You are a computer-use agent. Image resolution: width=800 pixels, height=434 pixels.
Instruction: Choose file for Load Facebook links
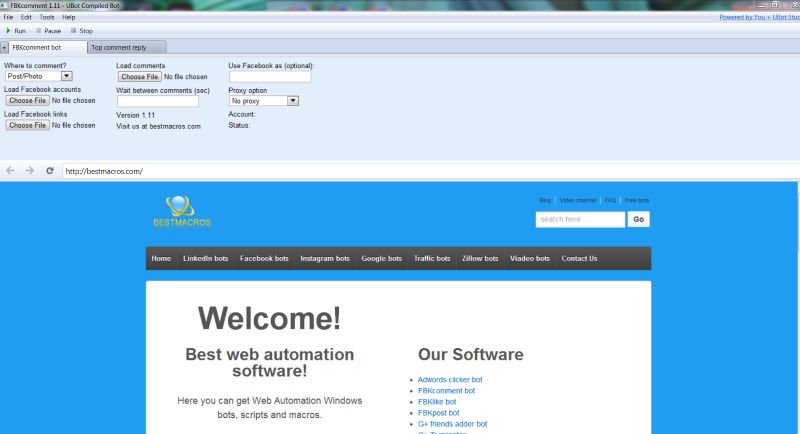[28, 125]
